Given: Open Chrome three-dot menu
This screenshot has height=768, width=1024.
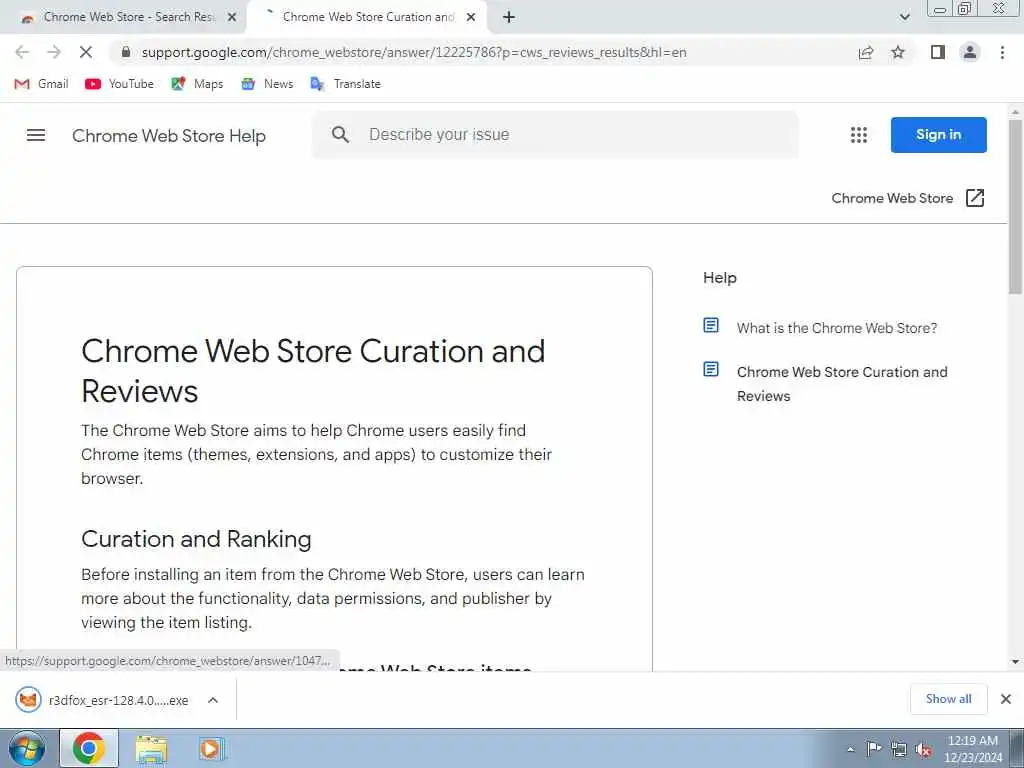Looking at the screenshot, I should [1002, 52].
